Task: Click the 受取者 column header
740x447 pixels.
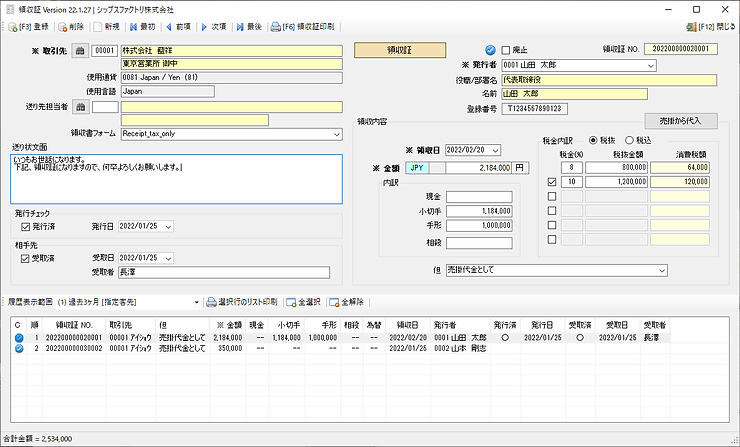Action: tap(655, 325)
